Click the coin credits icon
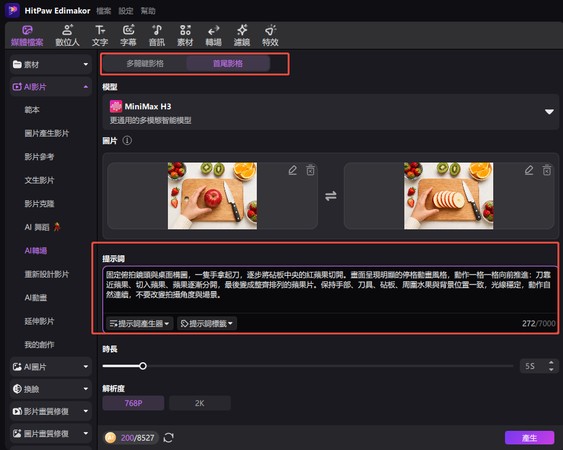This screenshot has height=450, width=563. point(110,437)
